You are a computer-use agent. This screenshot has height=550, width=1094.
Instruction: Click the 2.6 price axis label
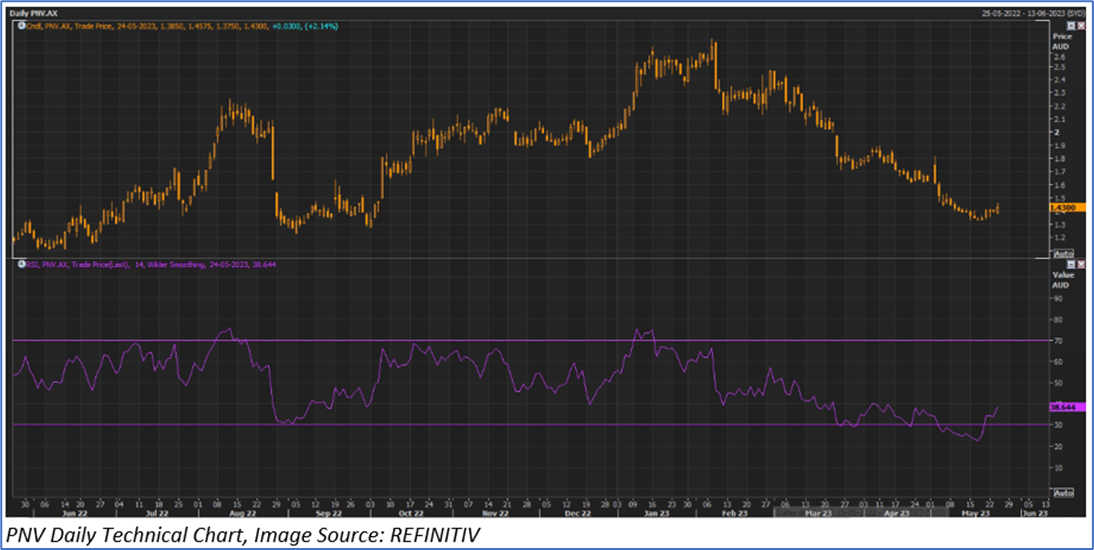click(x=1059, y=56)
